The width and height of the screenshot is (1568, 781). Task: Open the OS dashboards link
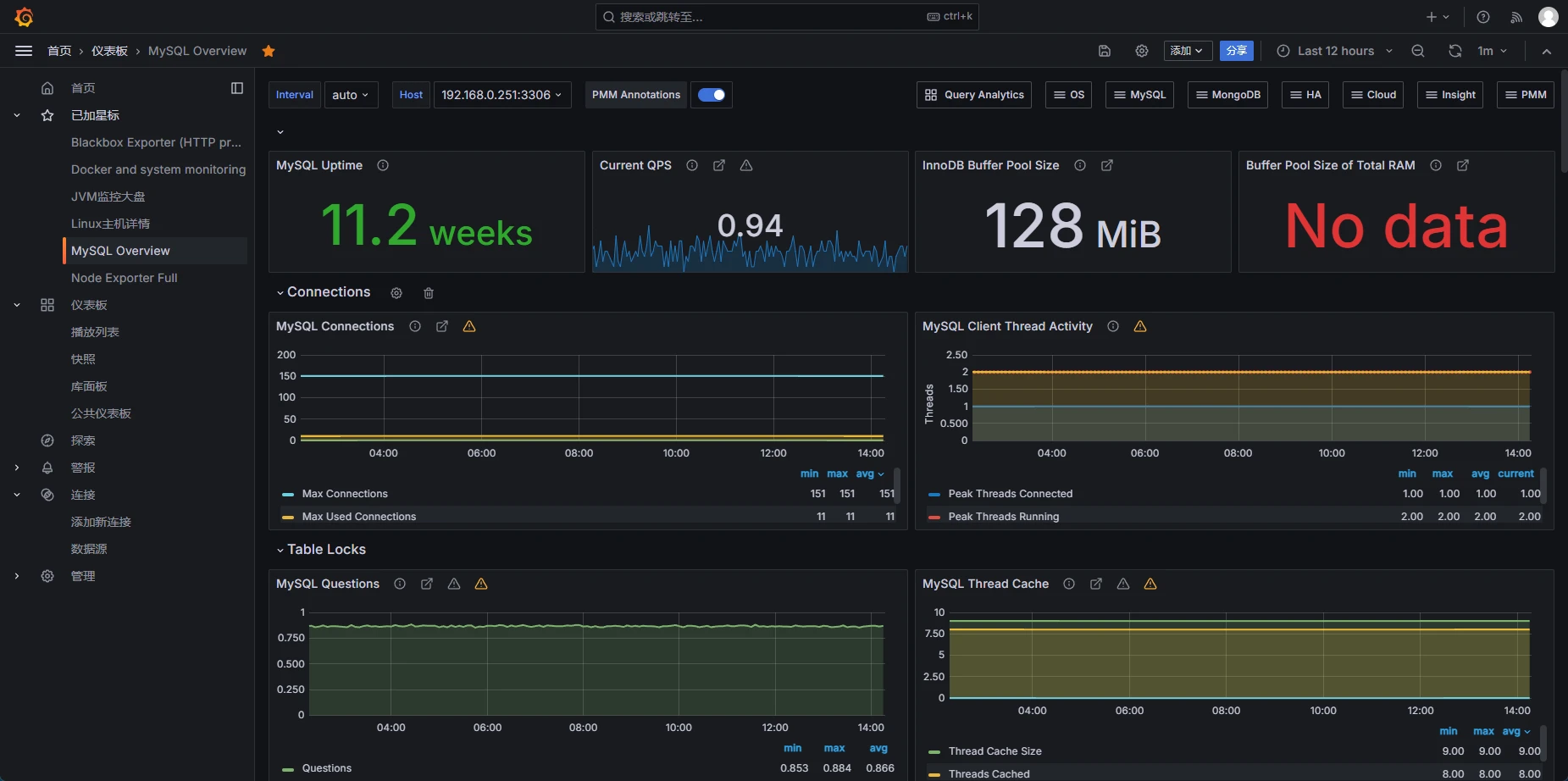[x=1068, y=95]
